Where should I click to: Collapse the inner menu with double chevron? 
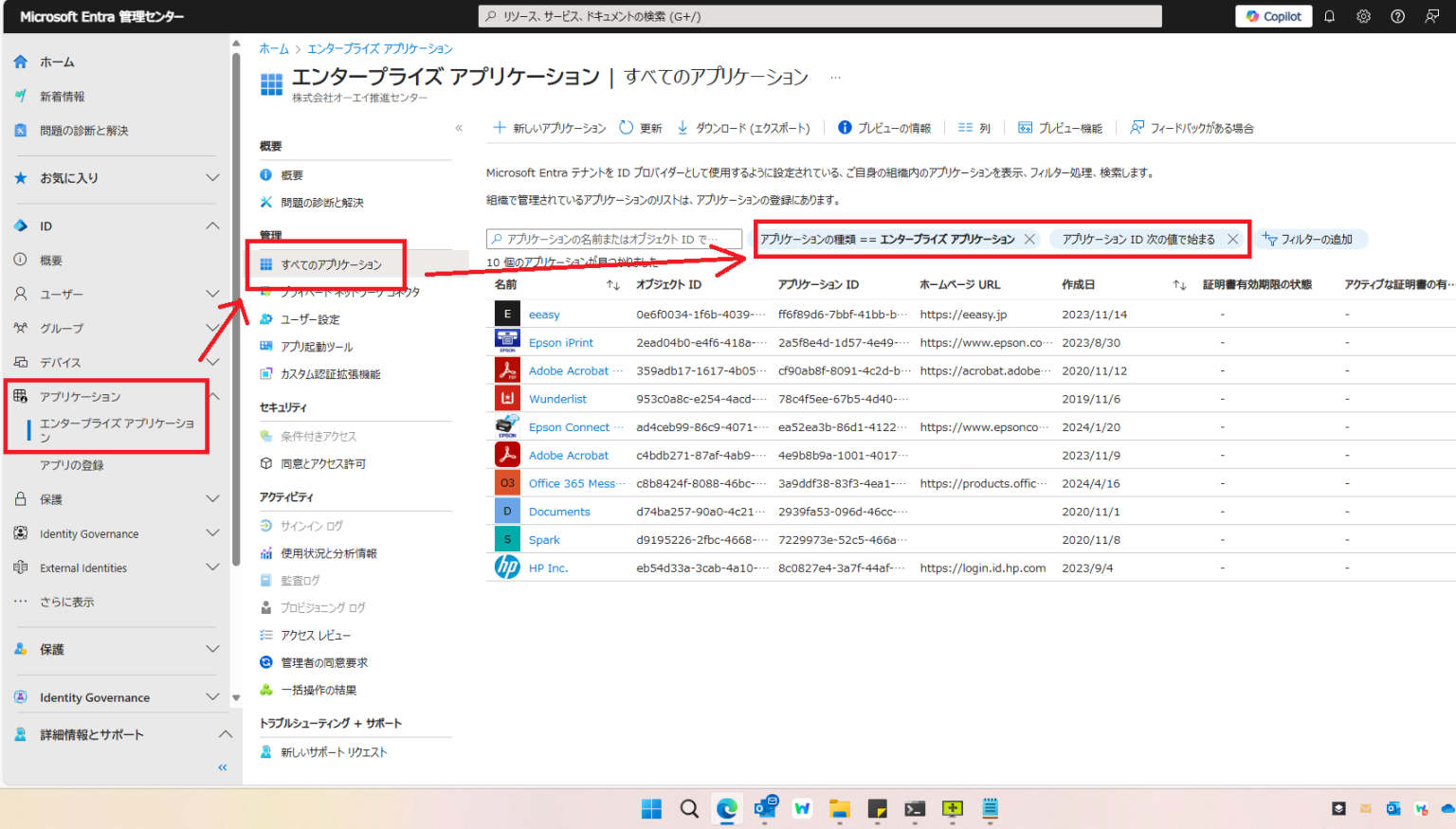tap(459, 128)
